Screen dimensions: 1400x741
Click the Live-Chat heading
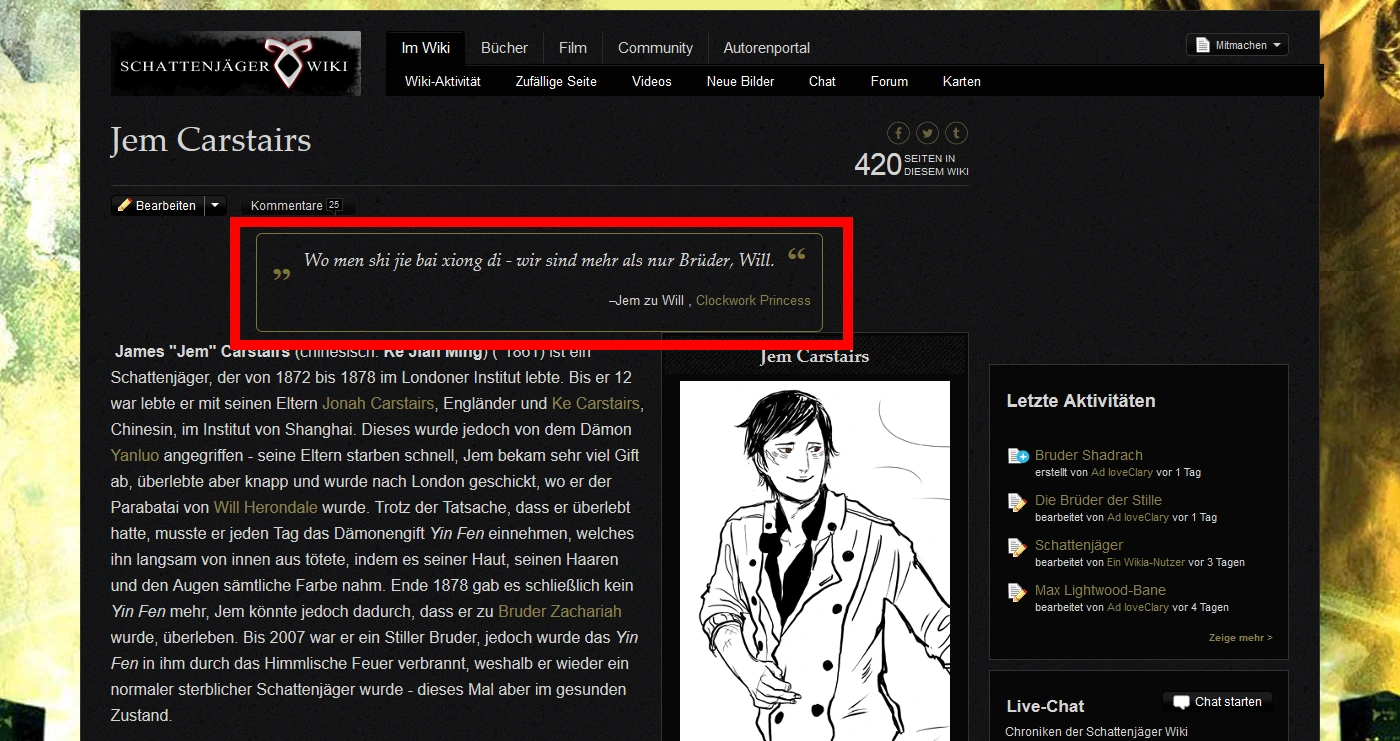[1045, 706]
